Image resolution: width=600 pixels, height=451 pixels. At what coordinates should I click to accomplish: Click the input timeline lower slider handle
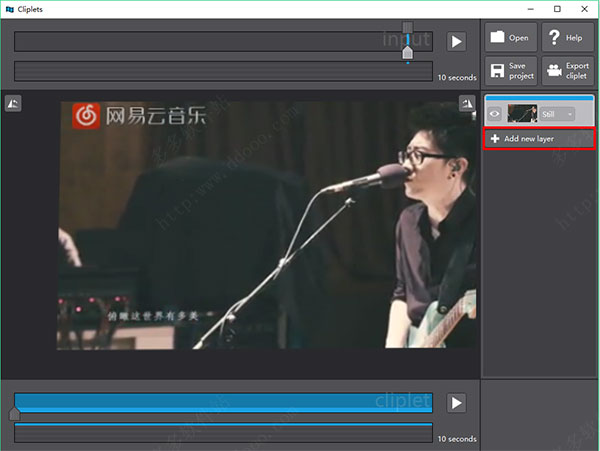(x=408, y=52)
